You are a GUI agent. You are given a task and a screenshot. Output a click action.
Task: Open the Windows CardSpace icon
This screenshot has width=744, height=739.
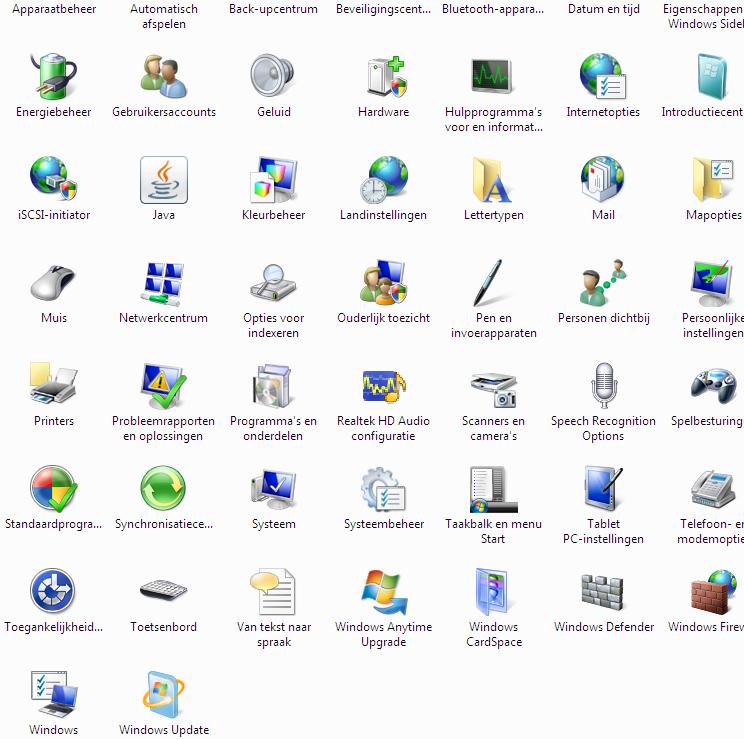[493, 591]
